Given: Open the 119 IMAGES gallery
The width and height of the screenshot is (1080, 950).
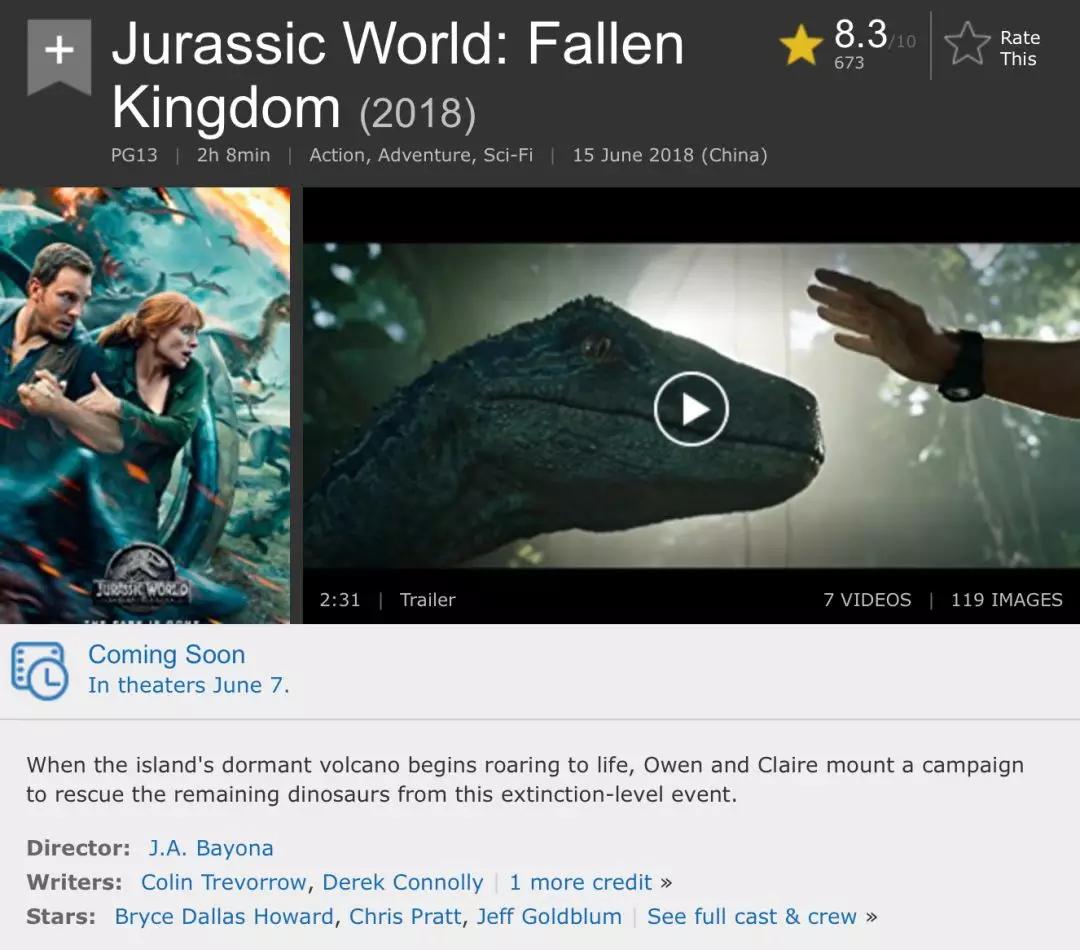Looking at the screenshot, I should (1006, 600).
